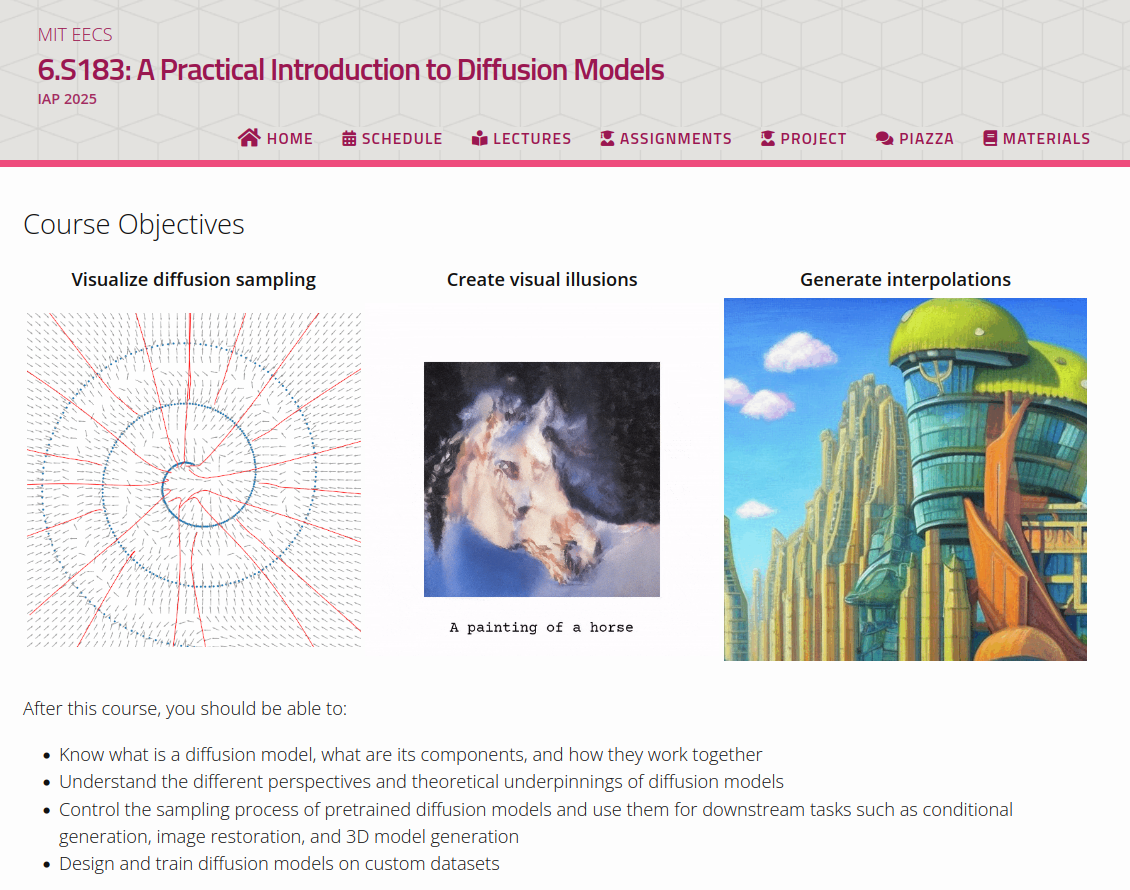1130x890 pixels.
Task: Click the horse painting illusion image
Action: (542, 479)
